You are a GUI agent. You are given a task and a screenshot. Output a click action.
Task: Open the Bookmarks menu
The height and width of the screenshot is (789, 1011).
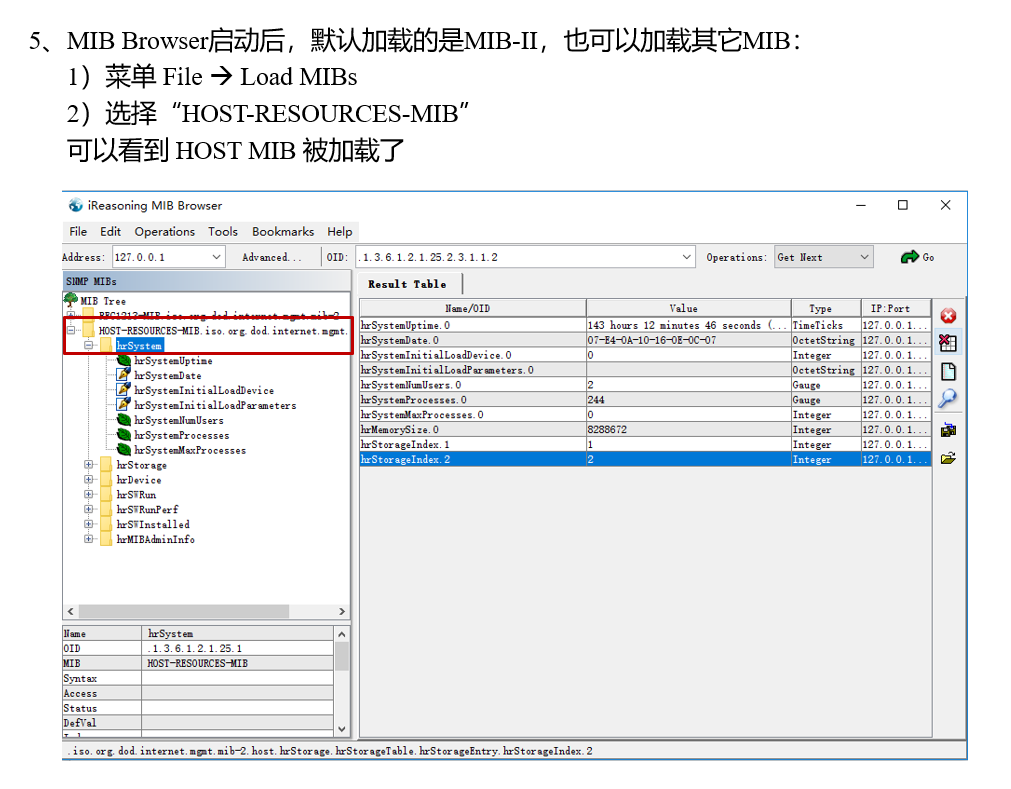[x=282, y=231]
